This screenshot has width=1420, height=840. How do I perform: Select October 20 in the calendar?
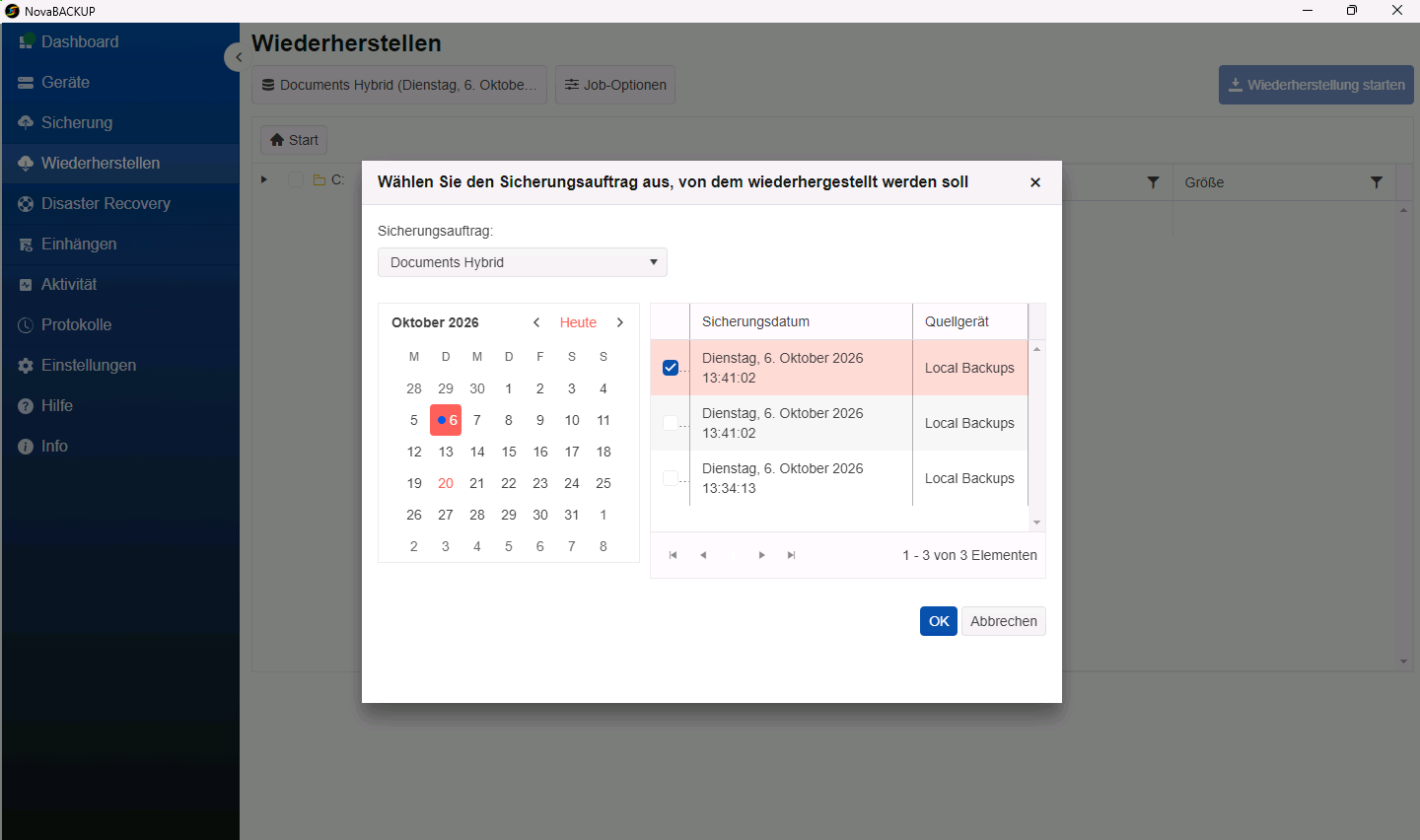(x=446, y=483)
